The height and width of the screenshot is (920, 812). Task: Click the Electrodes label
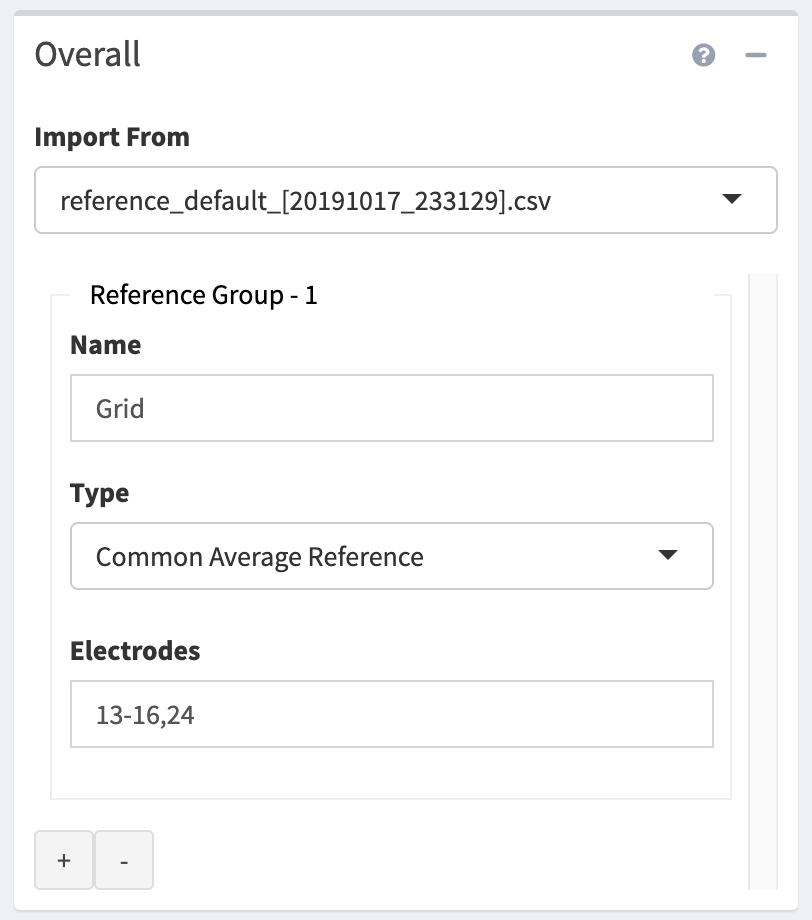pos(135,651)
